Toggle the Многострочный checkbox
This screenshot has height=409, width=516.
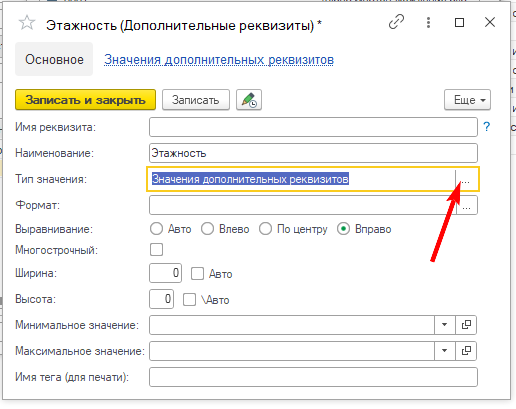click(x=156, y=250)
